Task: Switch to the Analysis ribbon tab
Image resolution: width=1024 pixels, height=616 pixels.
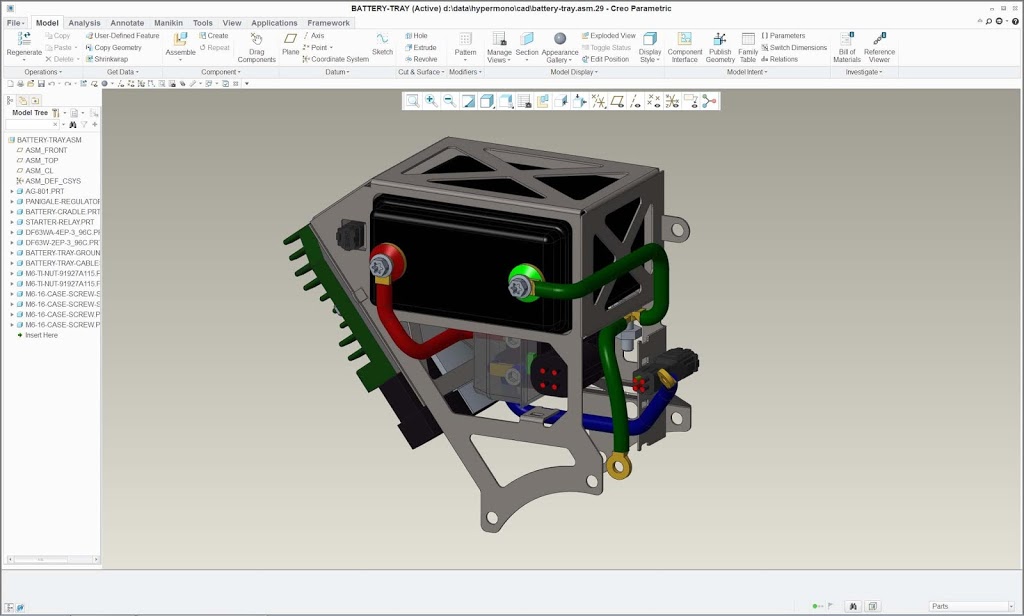Action: click(84, 22)
